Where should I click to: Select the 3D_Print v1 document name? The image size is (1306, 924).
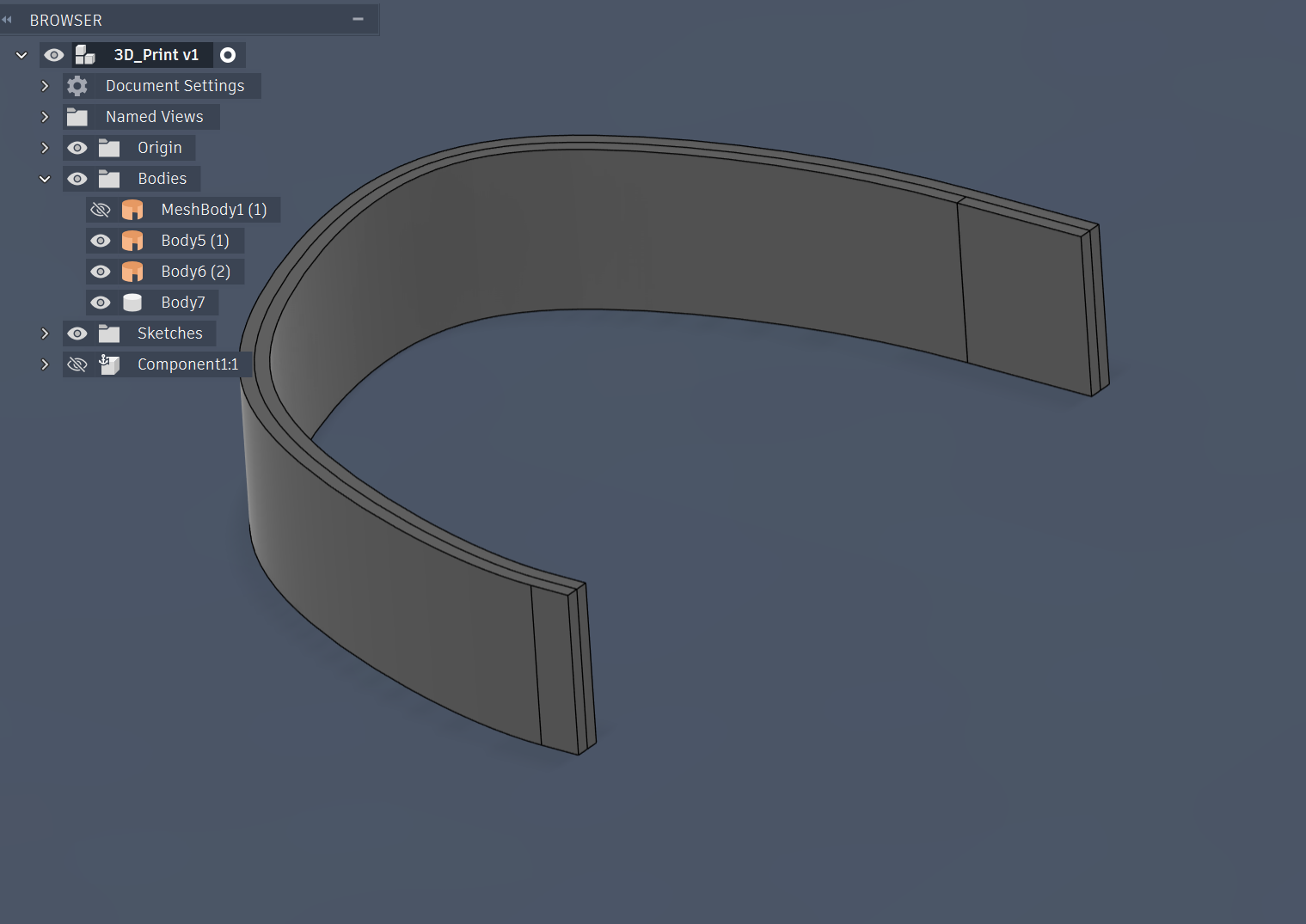[156, 55]
